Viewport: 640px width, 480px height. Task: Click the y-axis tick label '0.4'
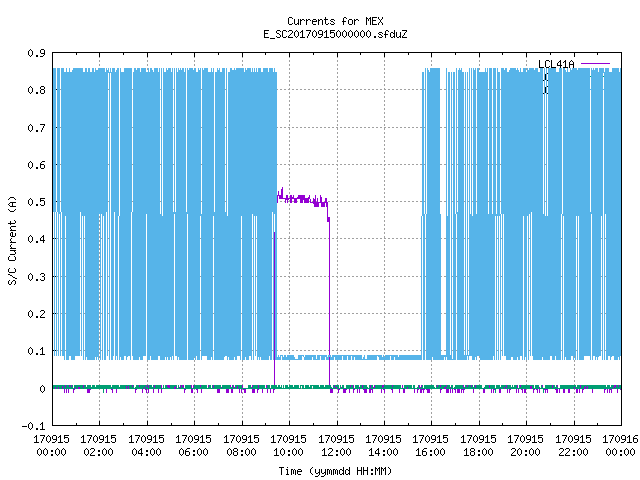(x=36, y=239)
